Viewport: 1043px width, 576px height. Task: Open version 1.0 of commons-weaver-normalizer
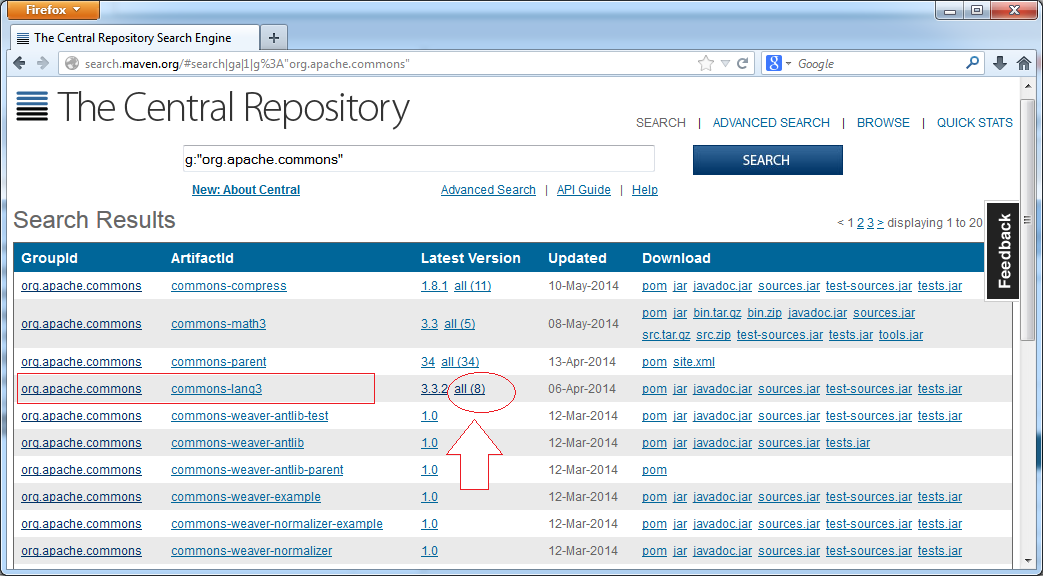(429, 551)
